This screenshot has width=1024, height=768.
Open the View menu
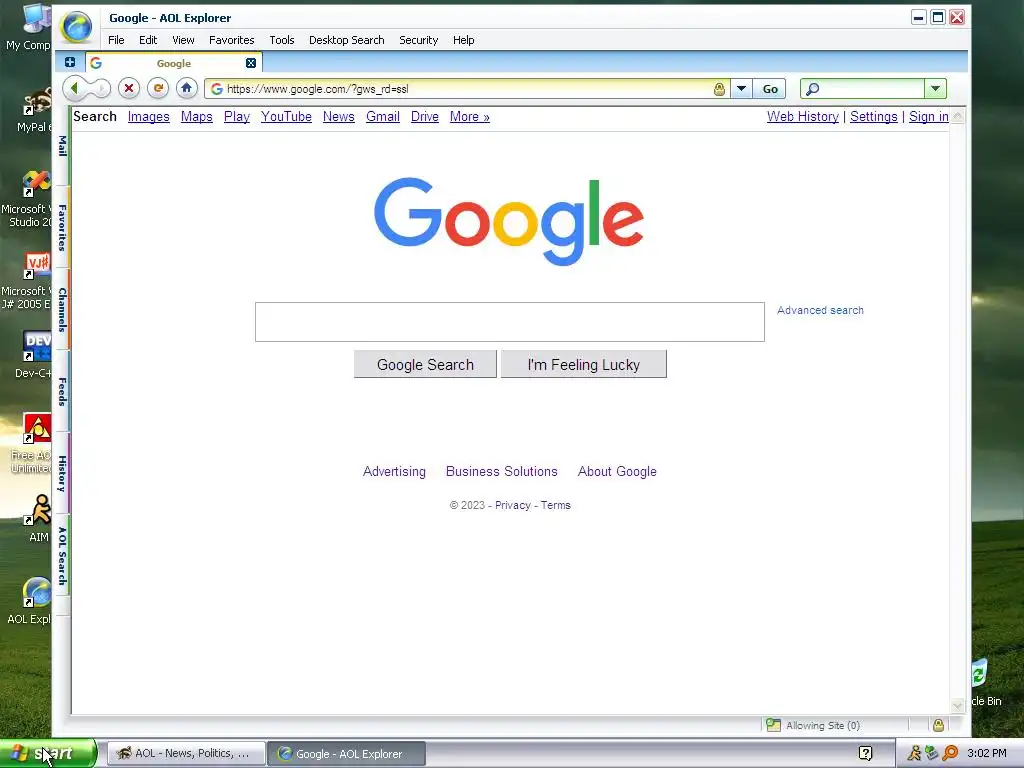click(x=183, y=40)
